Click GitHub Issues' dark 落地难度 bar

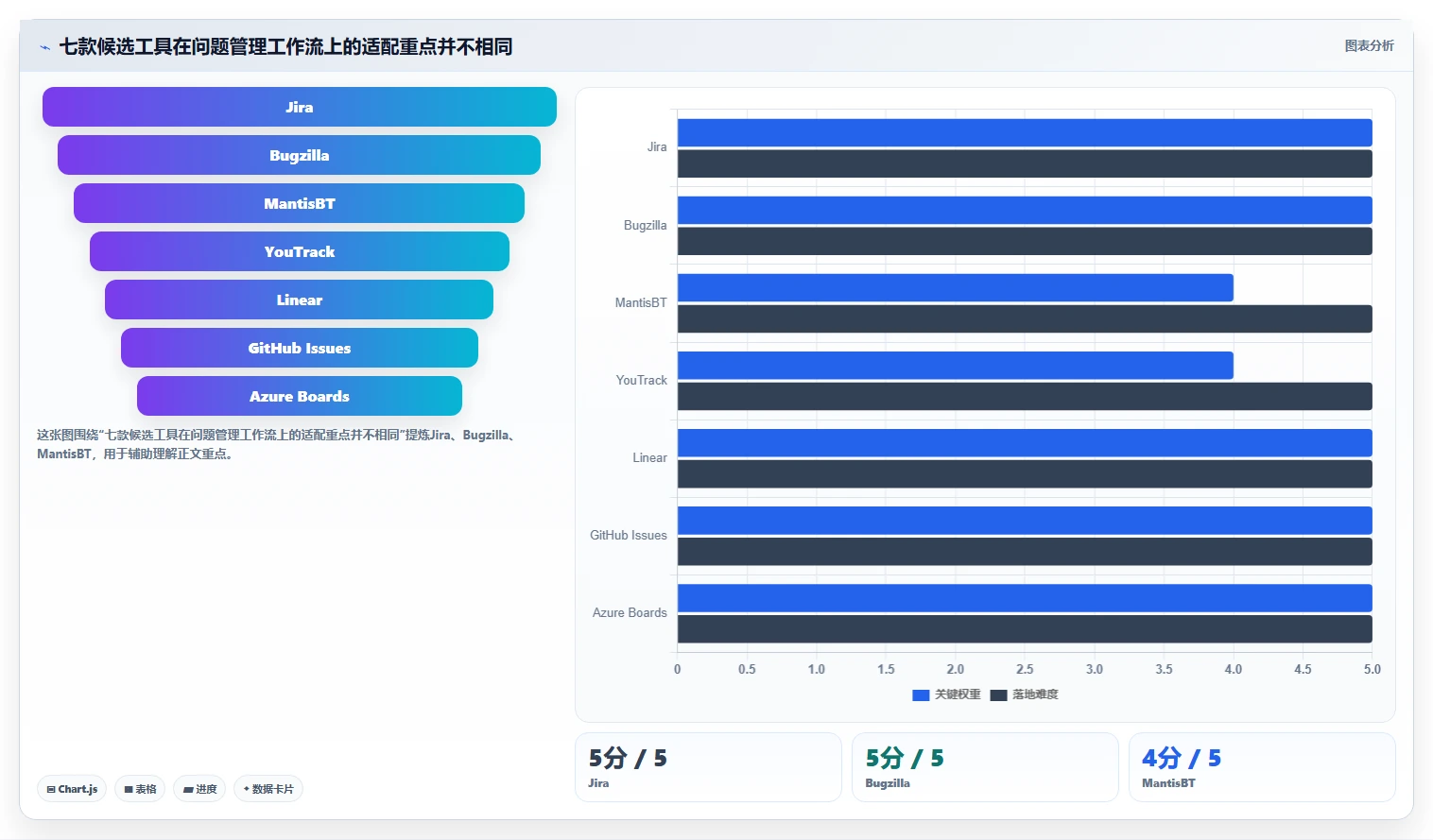coord(1025,551)
